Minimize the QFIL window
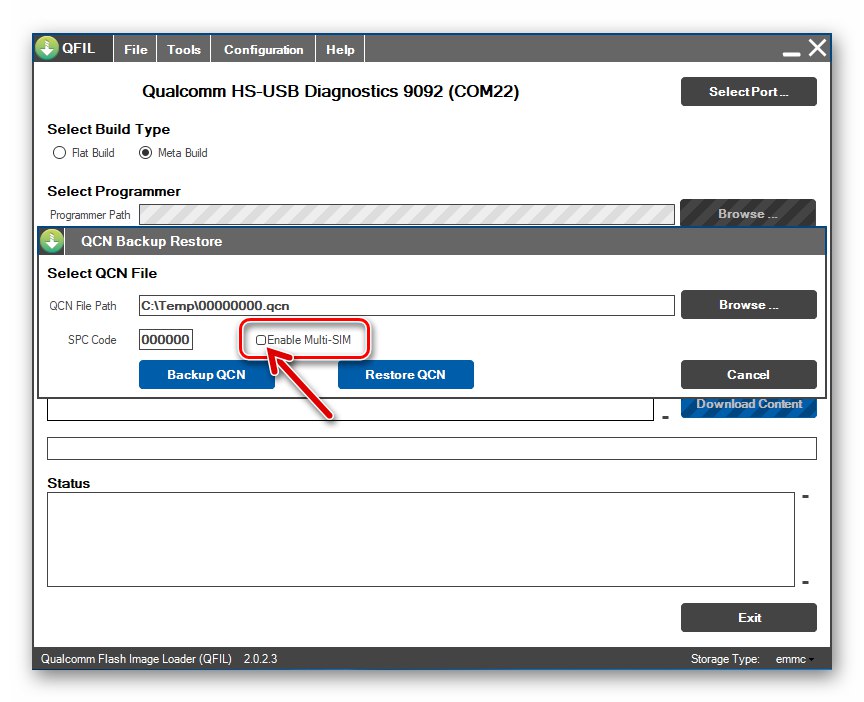Screen dimensions: 864x702 coord(791,53)
